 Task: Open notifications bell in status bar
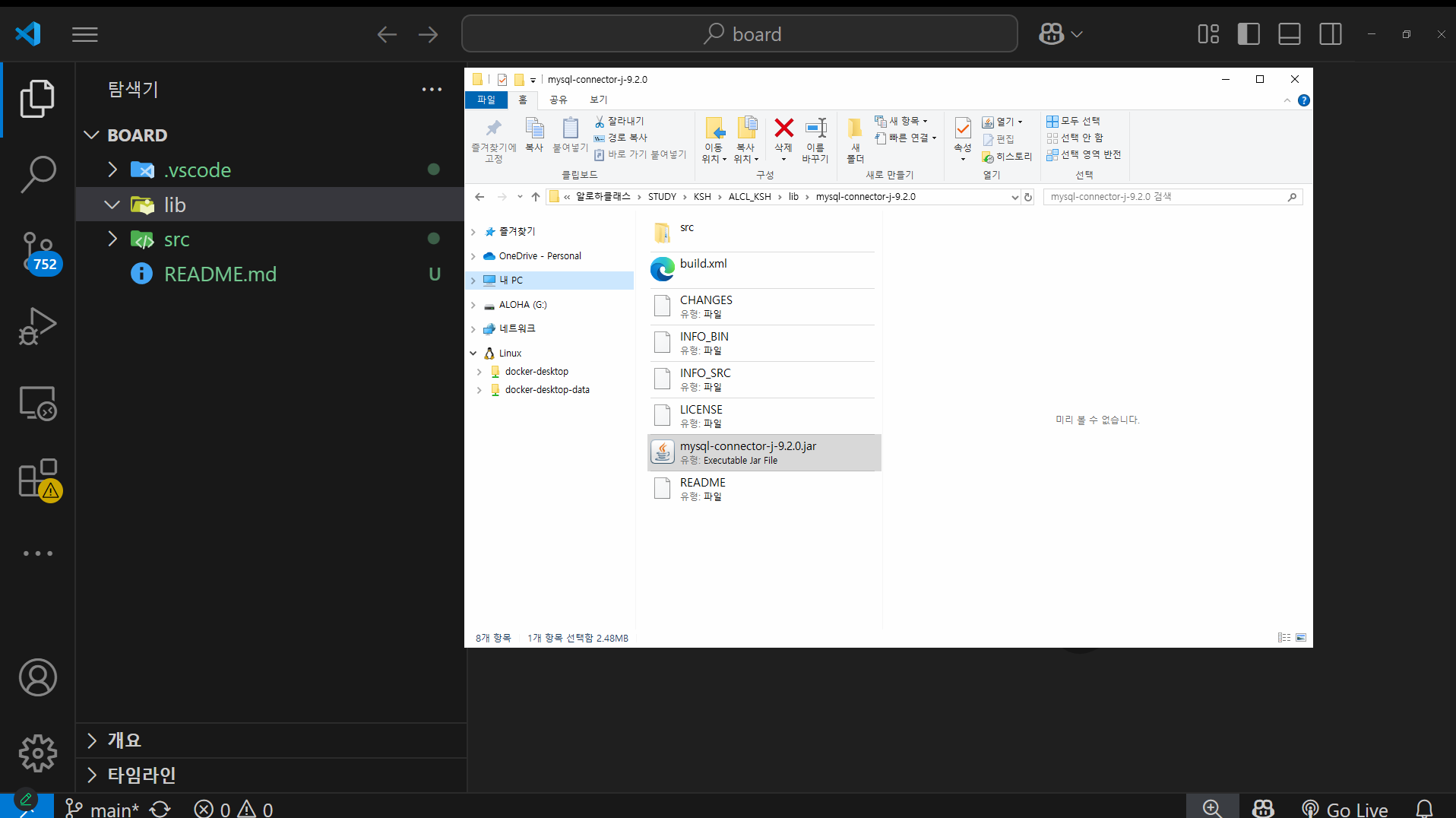[x=1425, y=808]
